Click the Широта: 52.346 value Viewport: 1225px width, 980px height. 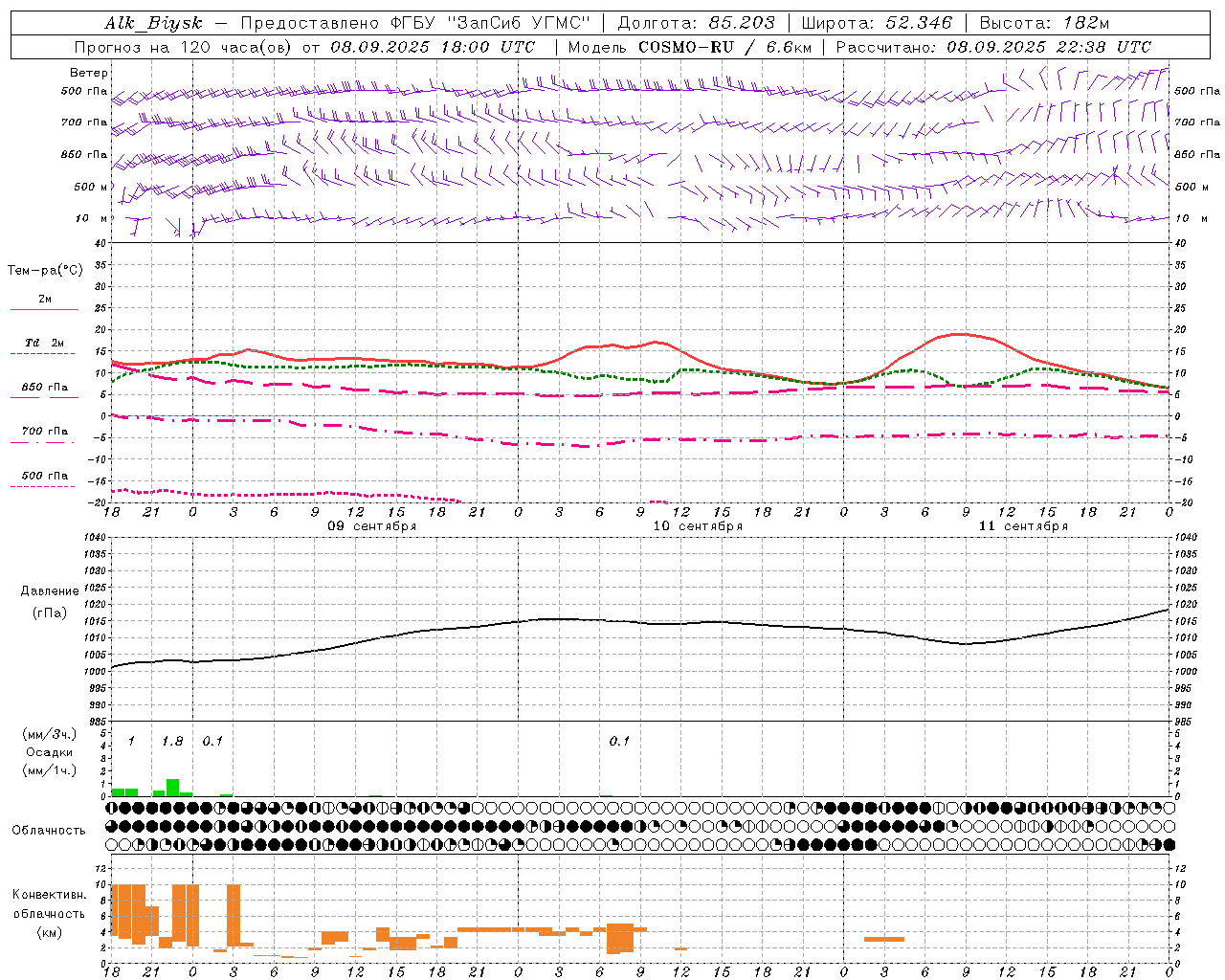coord(877,23)
